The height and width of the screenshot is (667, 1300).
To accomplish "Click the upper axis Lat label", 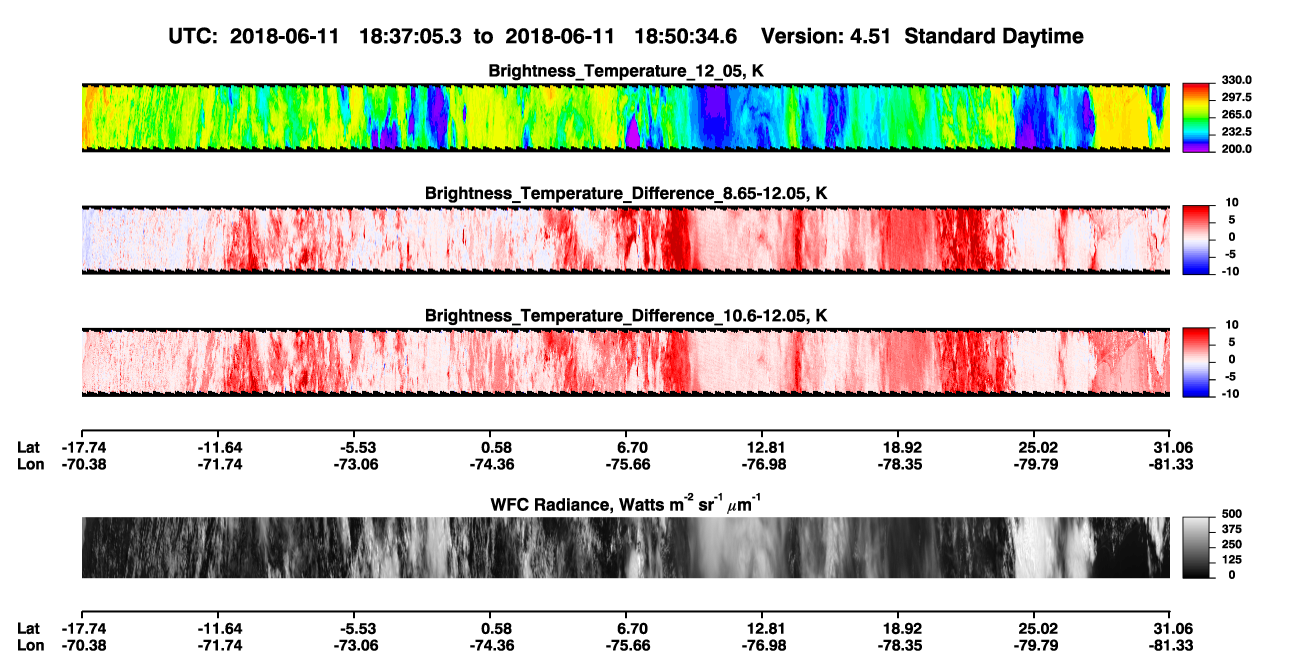I will click(28, 447).
